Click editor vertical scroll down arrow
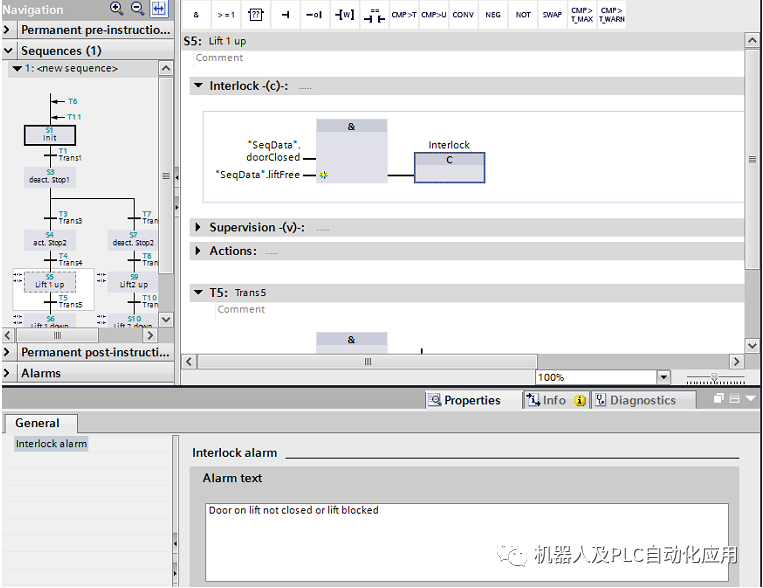The image size is (763, 588). 752,346
